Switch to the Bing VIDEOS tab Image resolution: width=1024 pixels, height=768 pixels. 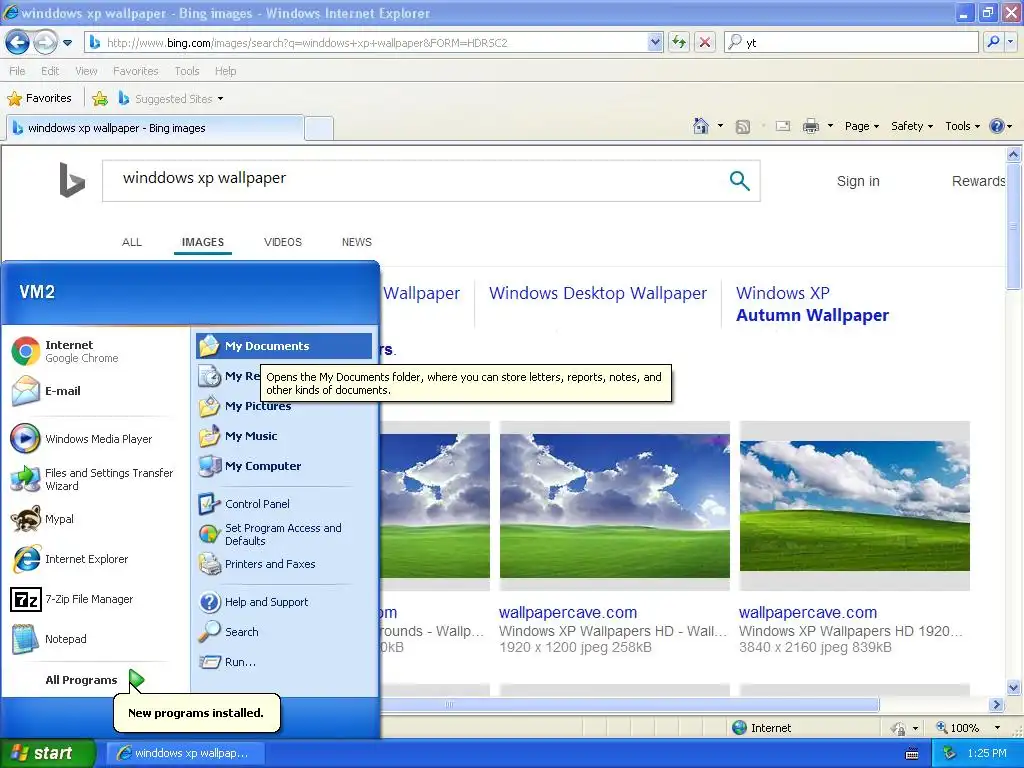coord(283,242)
